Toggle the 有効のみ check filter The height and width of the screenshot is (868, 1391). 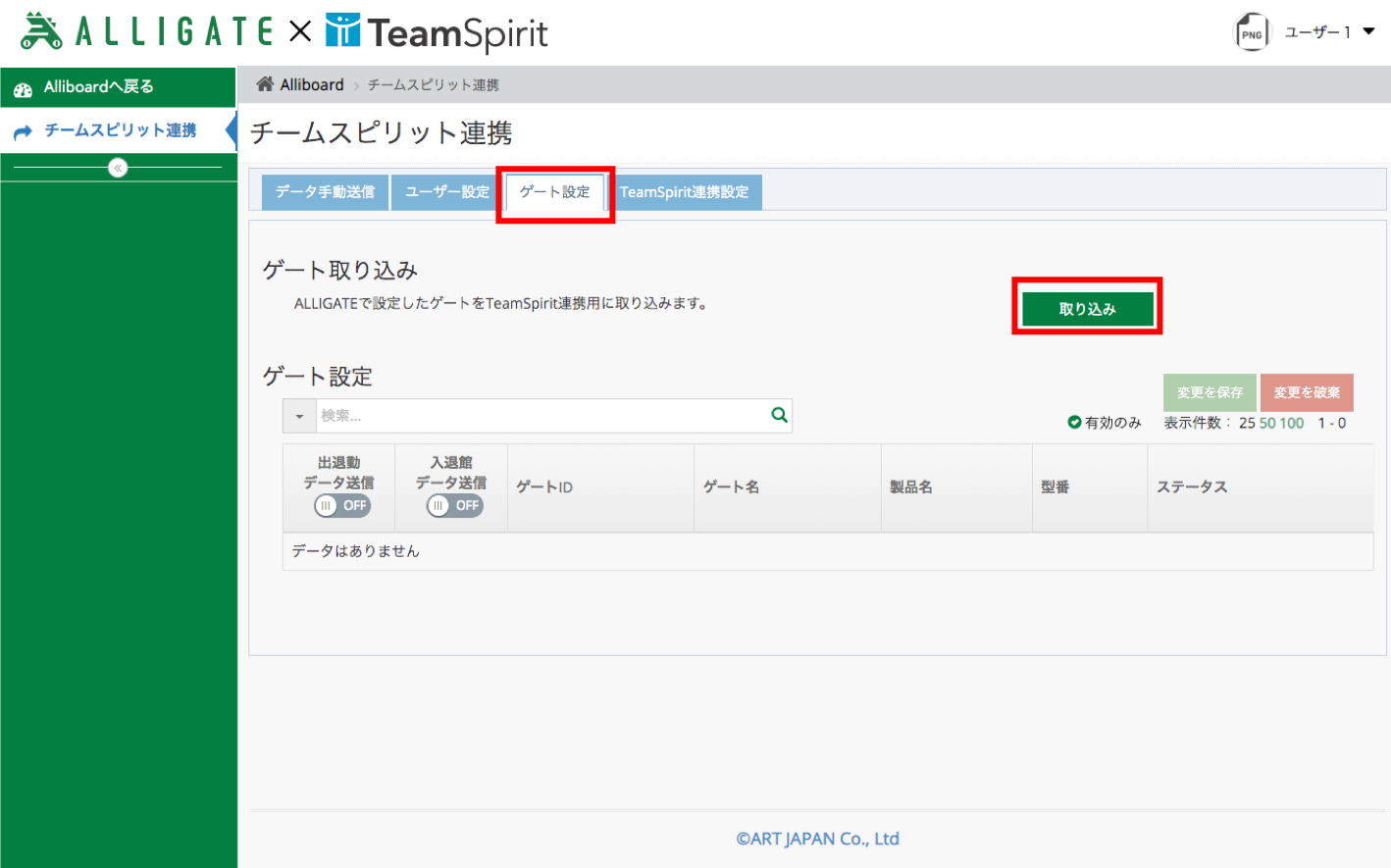[1105, 423]
